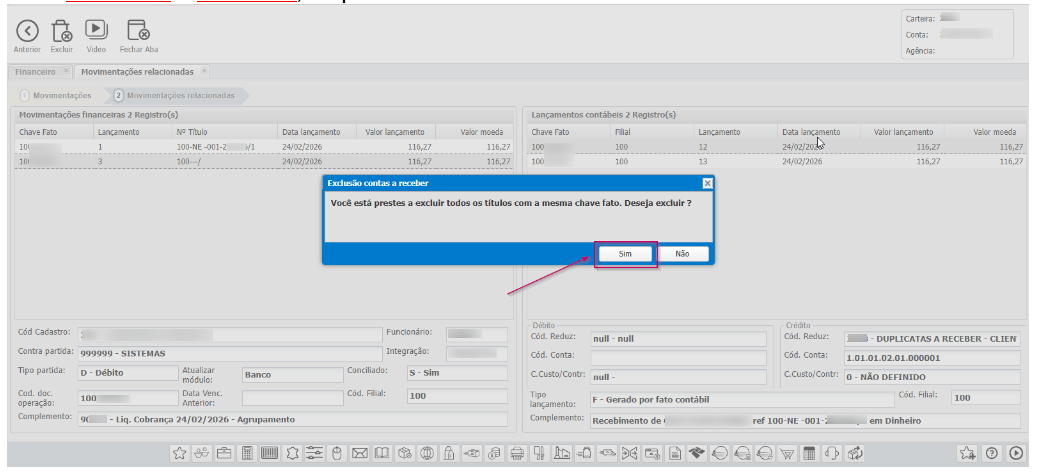Confirm deletion with the Sim button

coord(626,254)
